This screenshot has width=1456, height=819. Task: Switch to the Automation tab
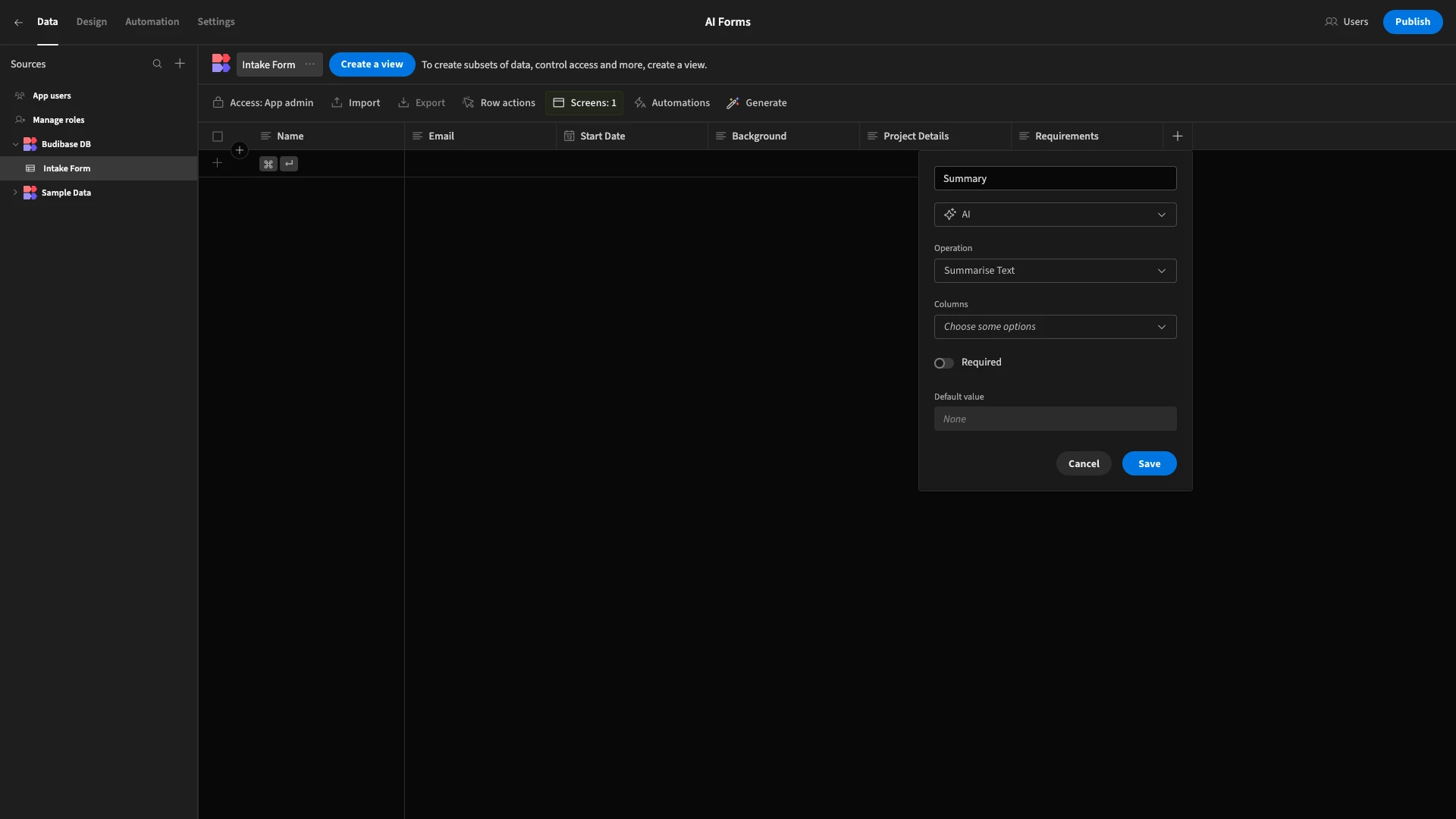click(x=152, y=22)
